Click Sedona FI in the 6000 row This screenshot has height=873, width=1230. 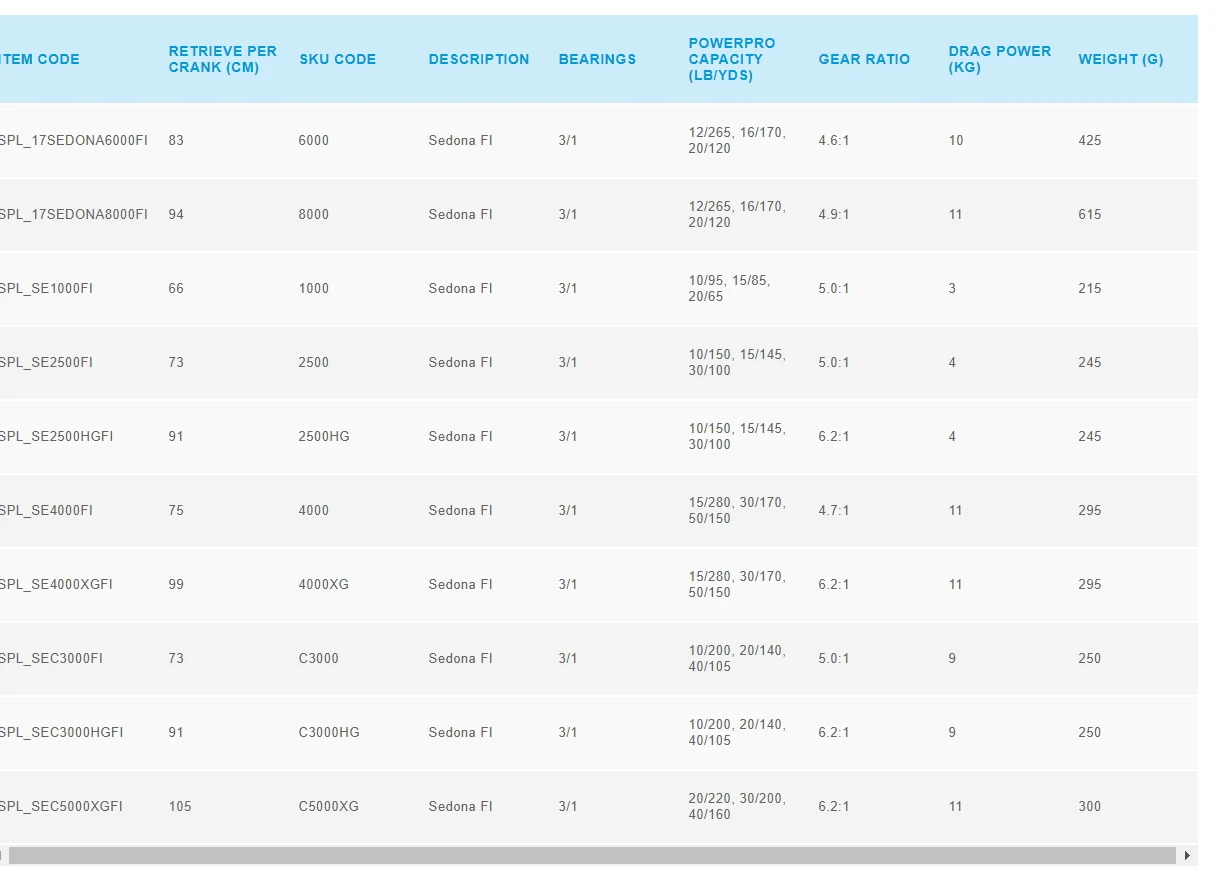click(x=461, y=140)
